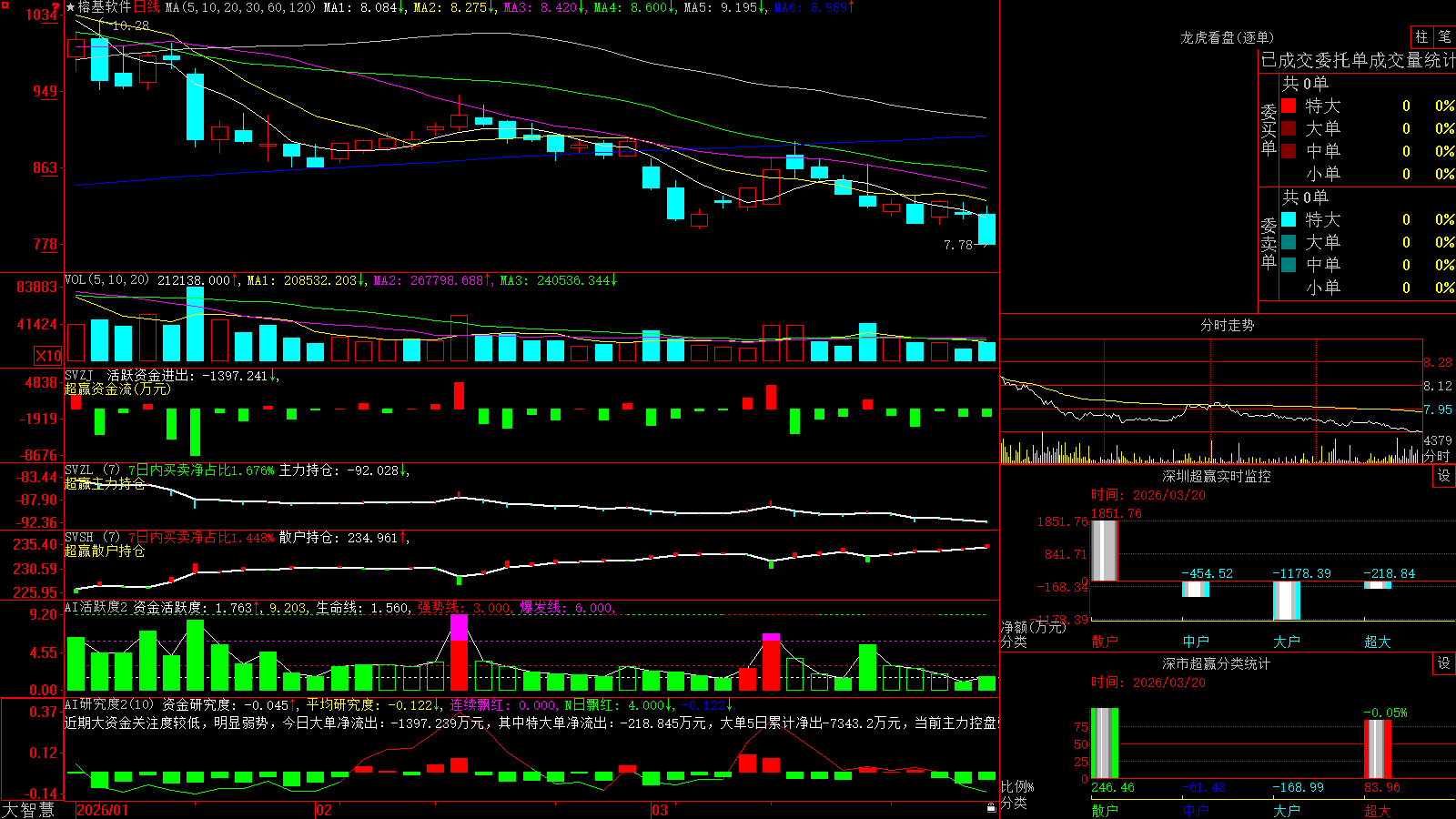Click the 时间: 2026/03/20 text in 实时监控
1456x819 pixels.
1148,495
